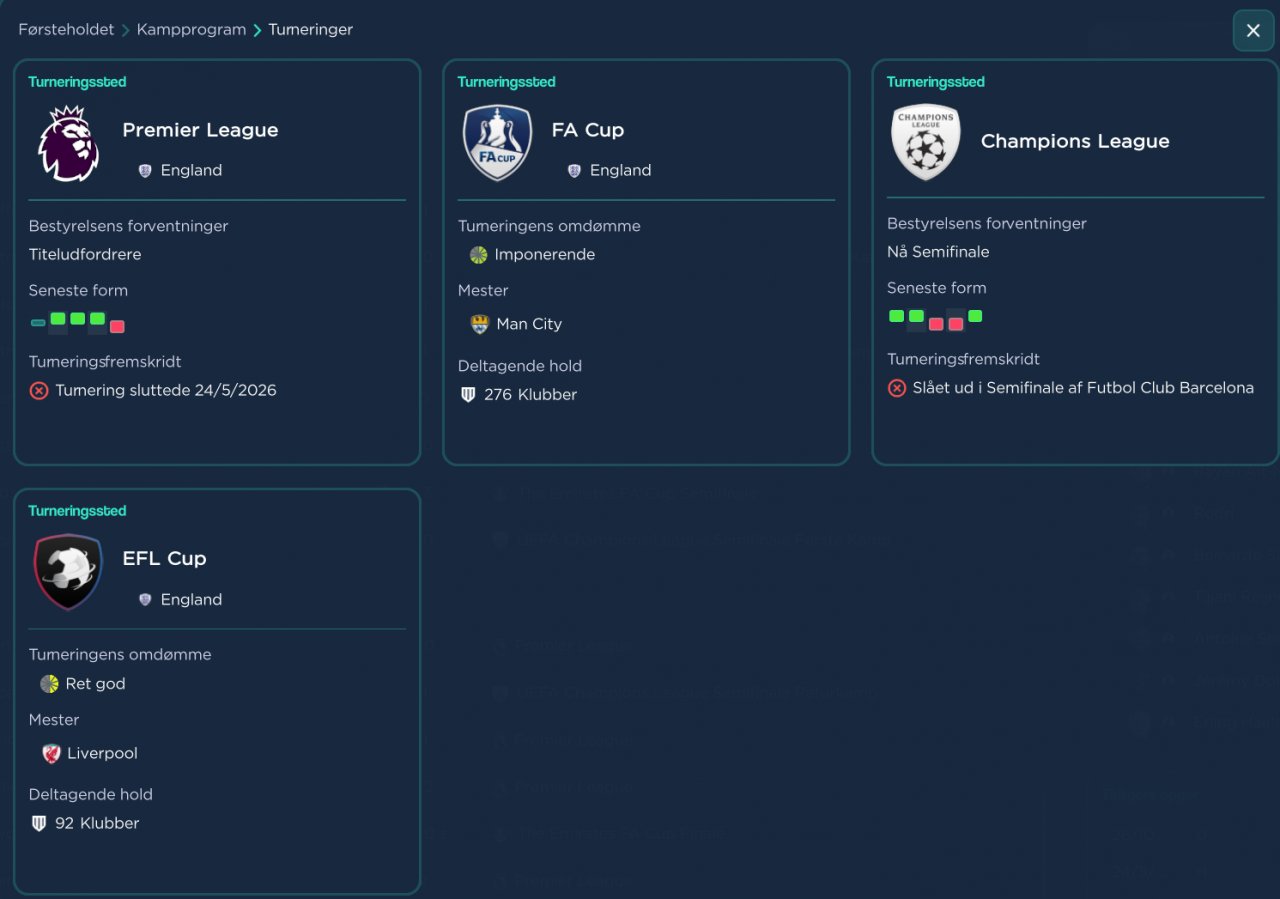Click the reputation icon beside Ret god
The height and width of the screenshot is (899, 1280).
pos(49,684)
